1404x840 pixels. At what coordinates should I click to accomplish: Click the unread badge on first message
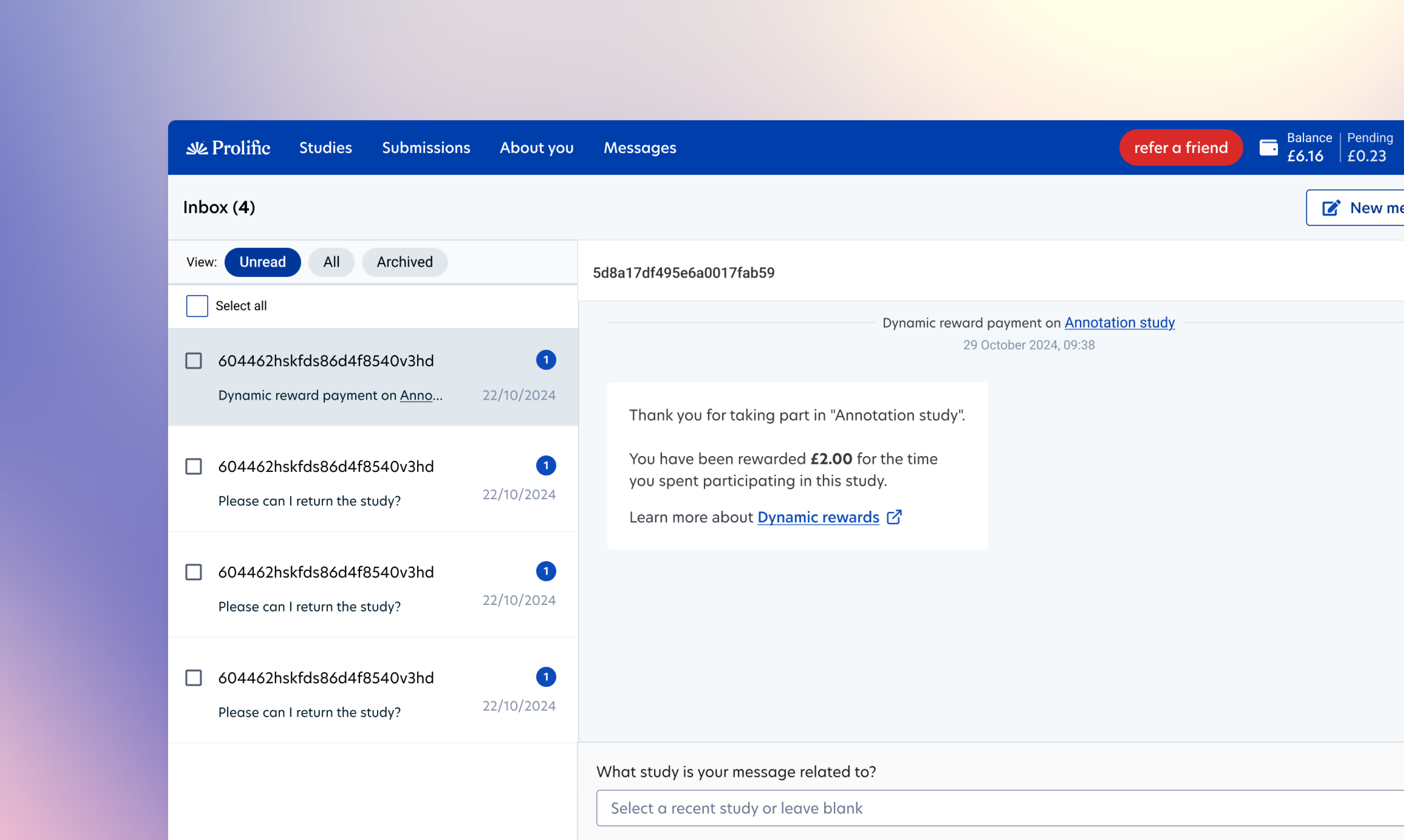click(x=546, y=360)
